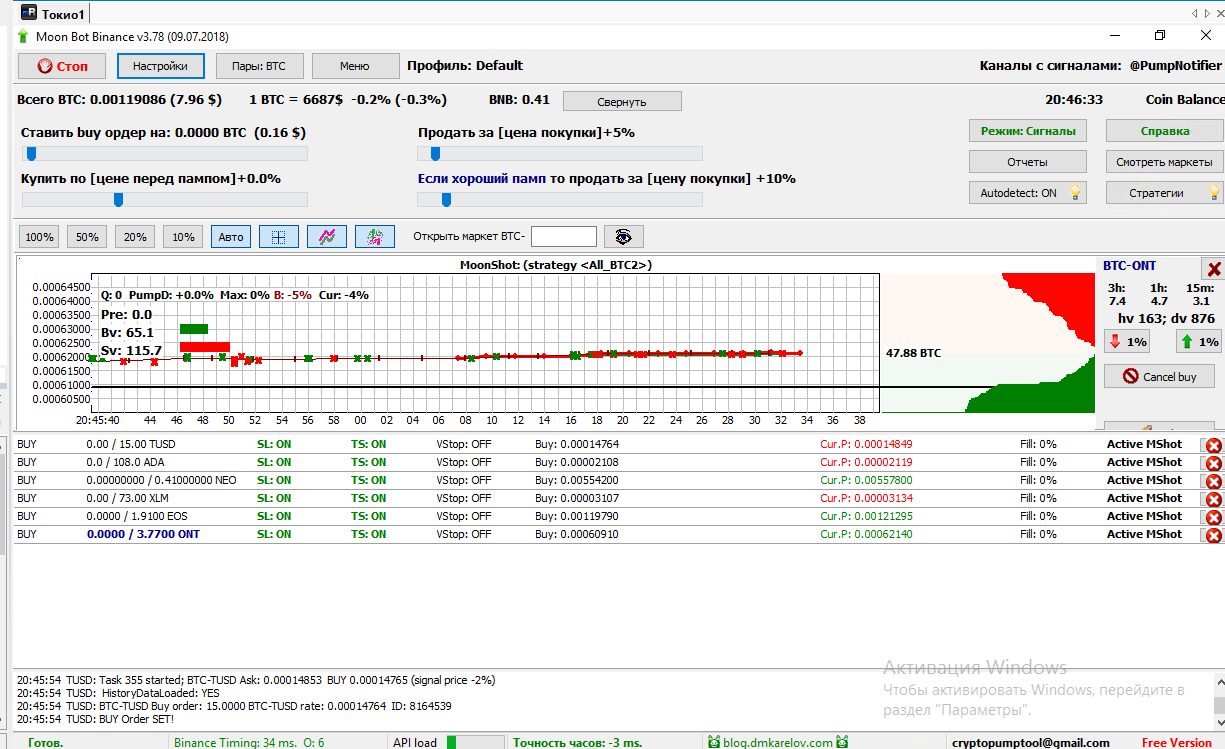Click the red X to close the BTC-ONT chart

tap(1214, 269)
